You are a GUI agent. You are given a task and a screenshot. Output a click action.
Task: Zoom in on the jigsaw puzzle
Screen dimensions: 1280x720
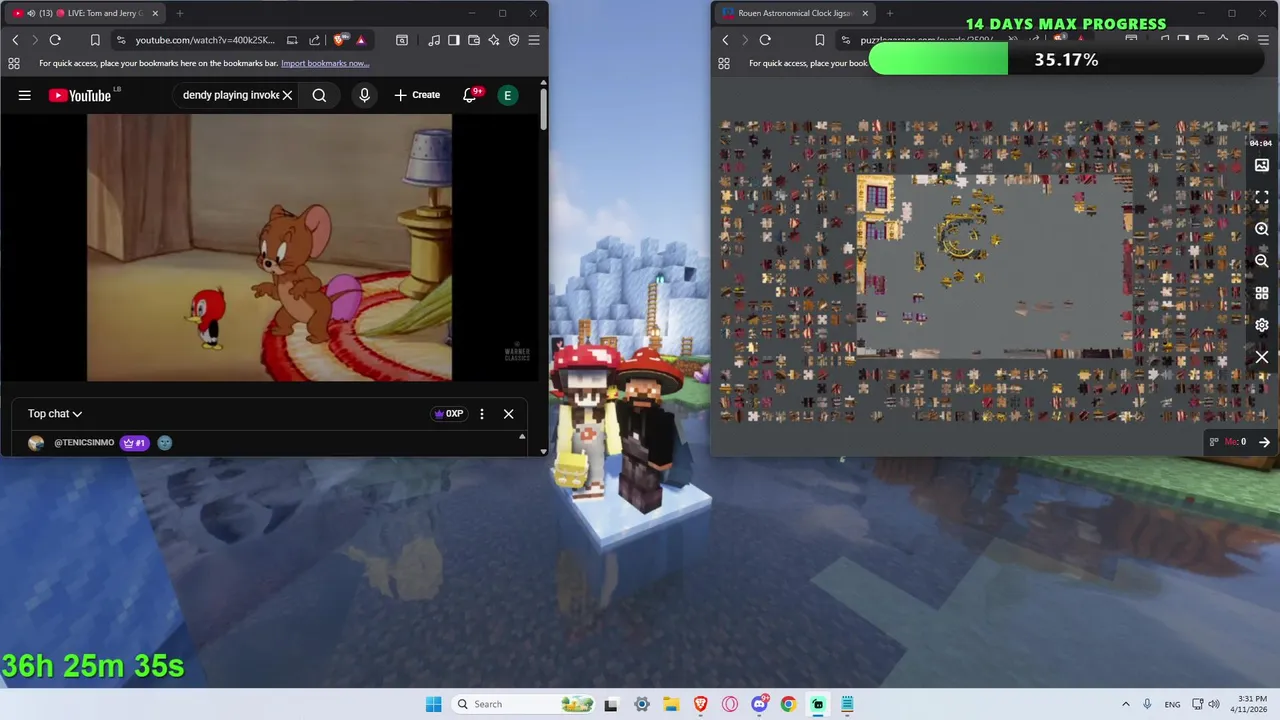click(1262, 229)
